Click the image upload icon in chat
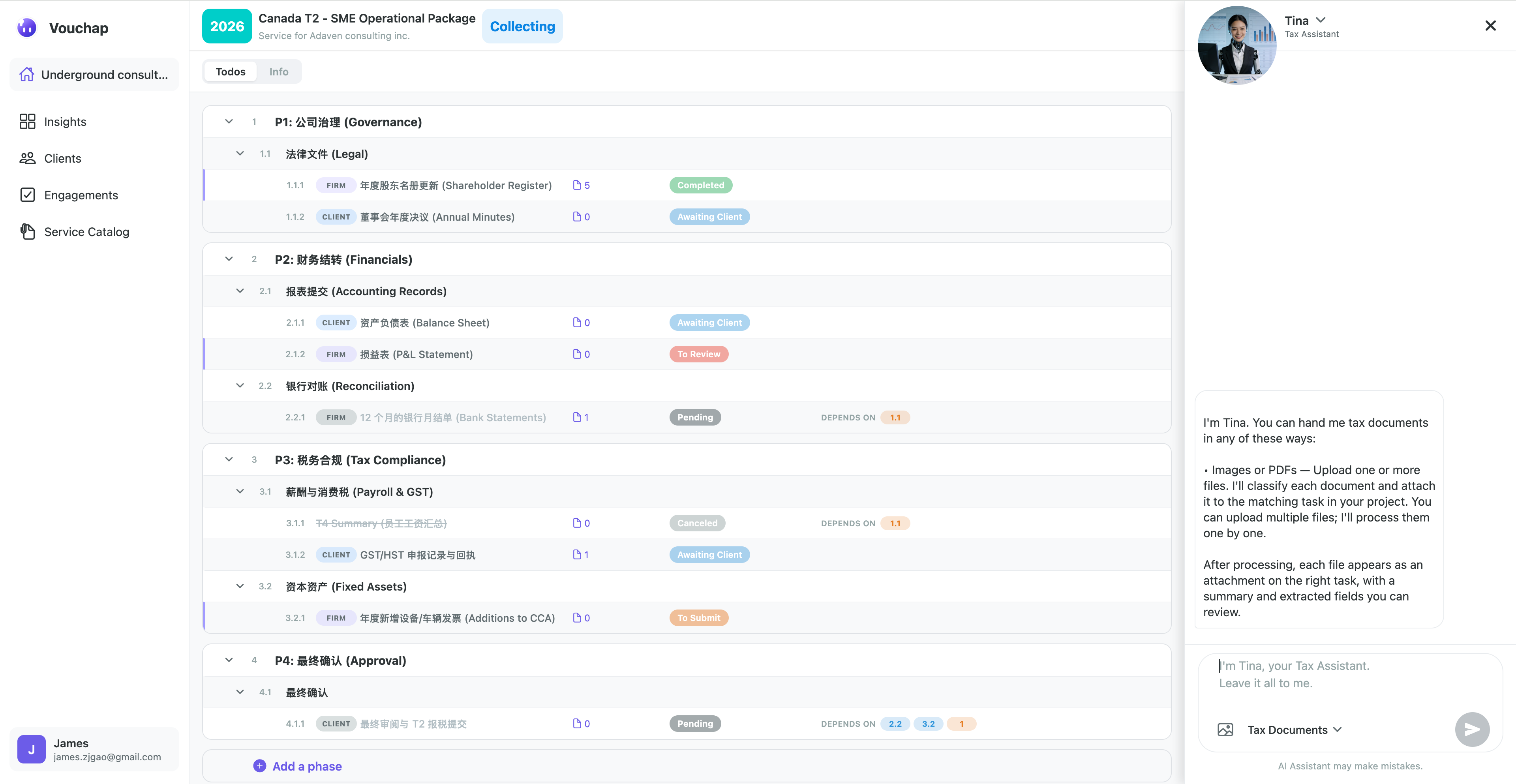1516x784 pixels. click(x=1226, y=729)
